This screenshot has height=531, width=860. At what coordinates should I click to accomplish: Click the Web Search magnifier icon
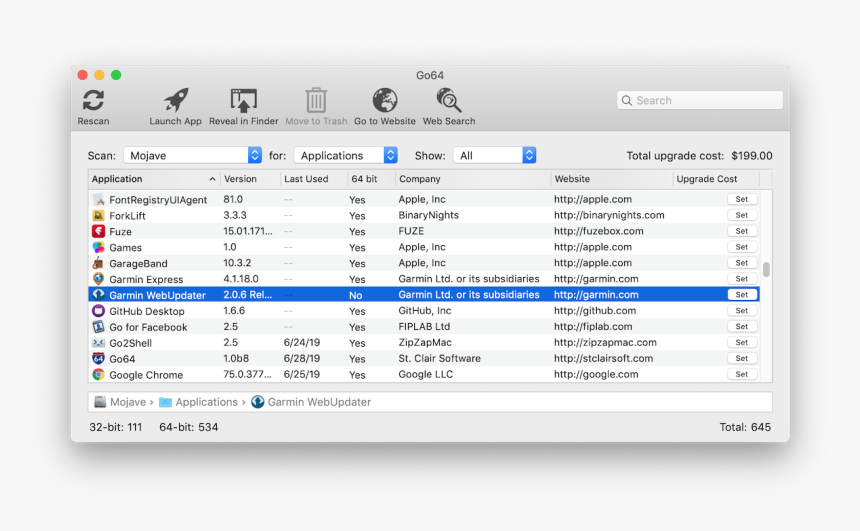pyautogui.click(x=449, y=100)
